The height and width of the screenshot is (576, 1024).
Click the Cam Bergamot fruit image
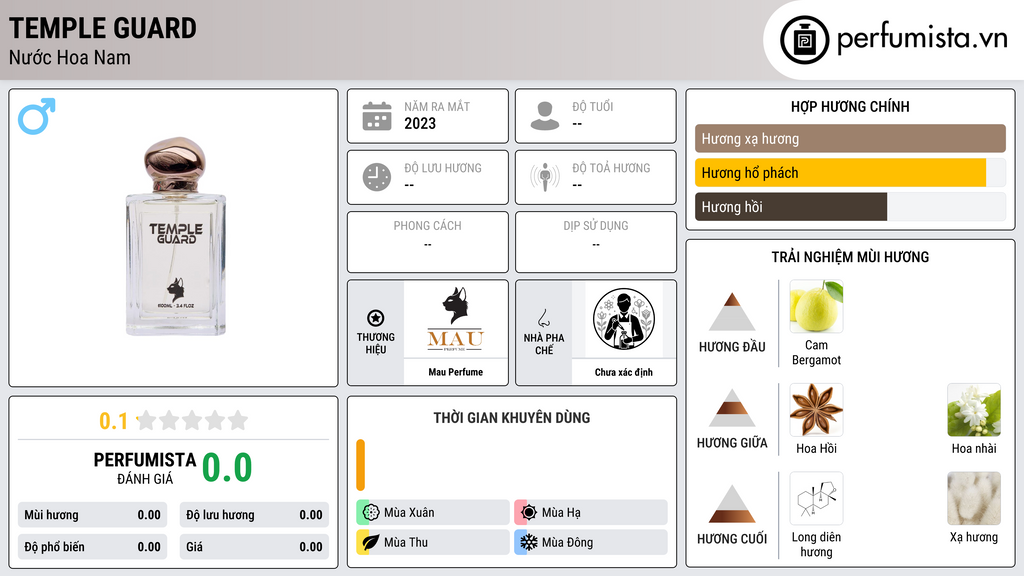click(x=816, y=306)
